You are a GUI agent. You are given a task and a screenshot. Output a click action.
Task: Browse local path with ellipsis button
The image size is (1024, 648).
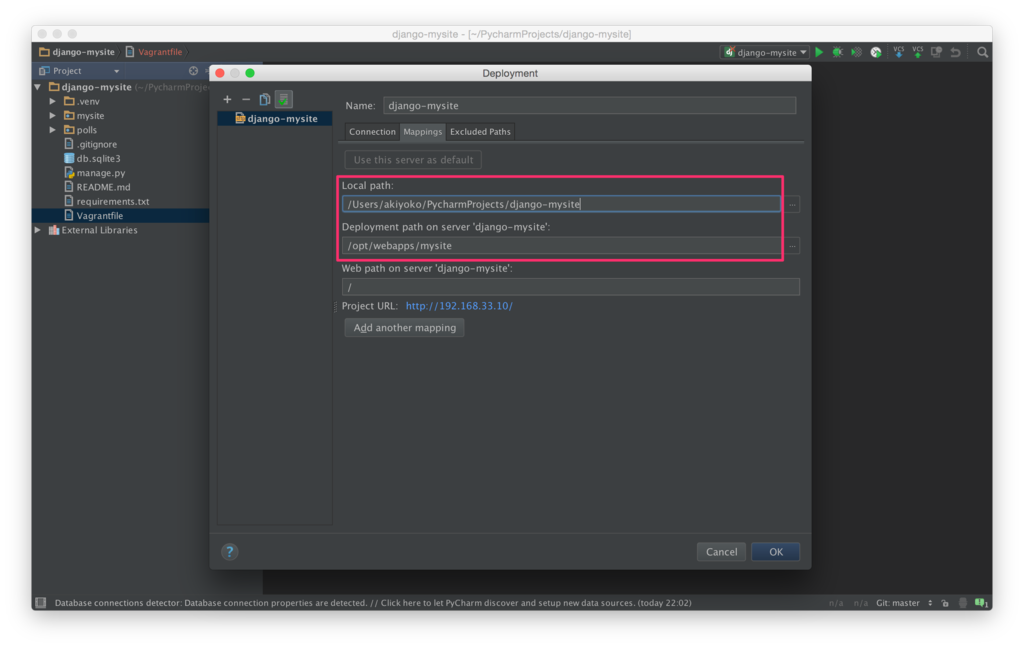pos(792,204)
